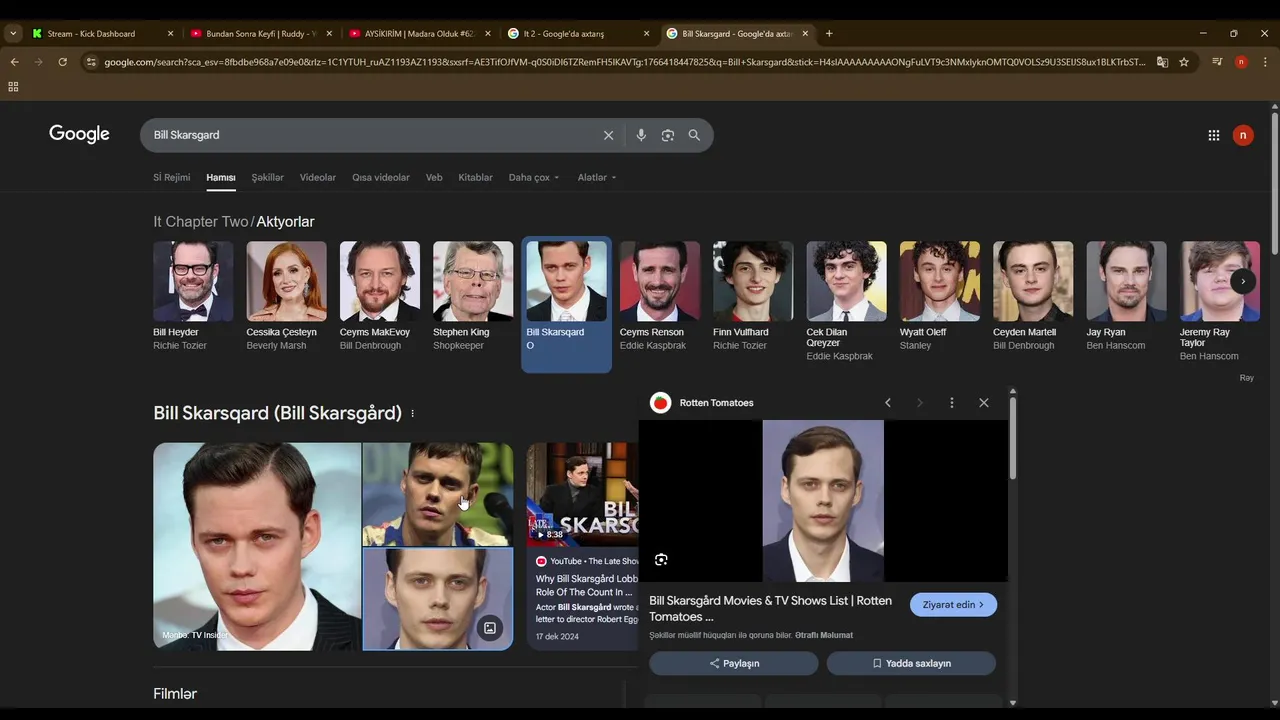Select the Ceyms MakEvoy actor card

click(x=380, y=297)
